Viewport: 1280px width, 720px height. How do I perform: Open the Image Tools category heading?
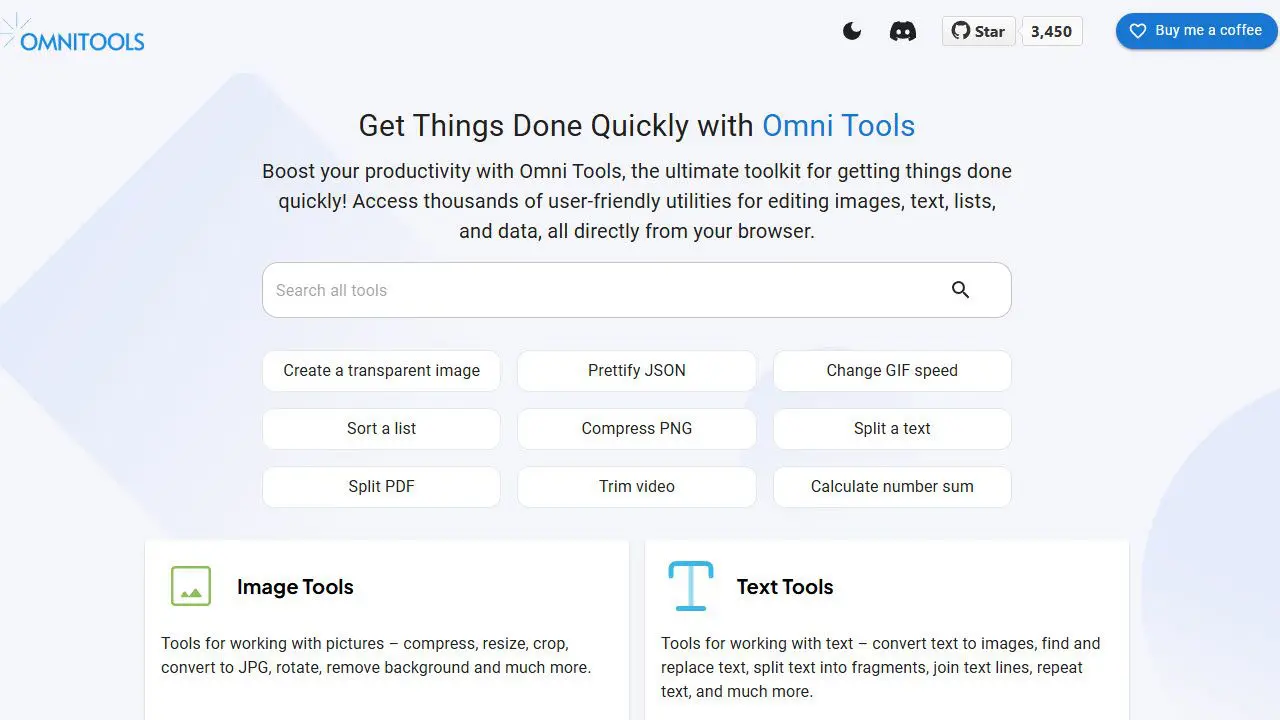pos(295,587)
